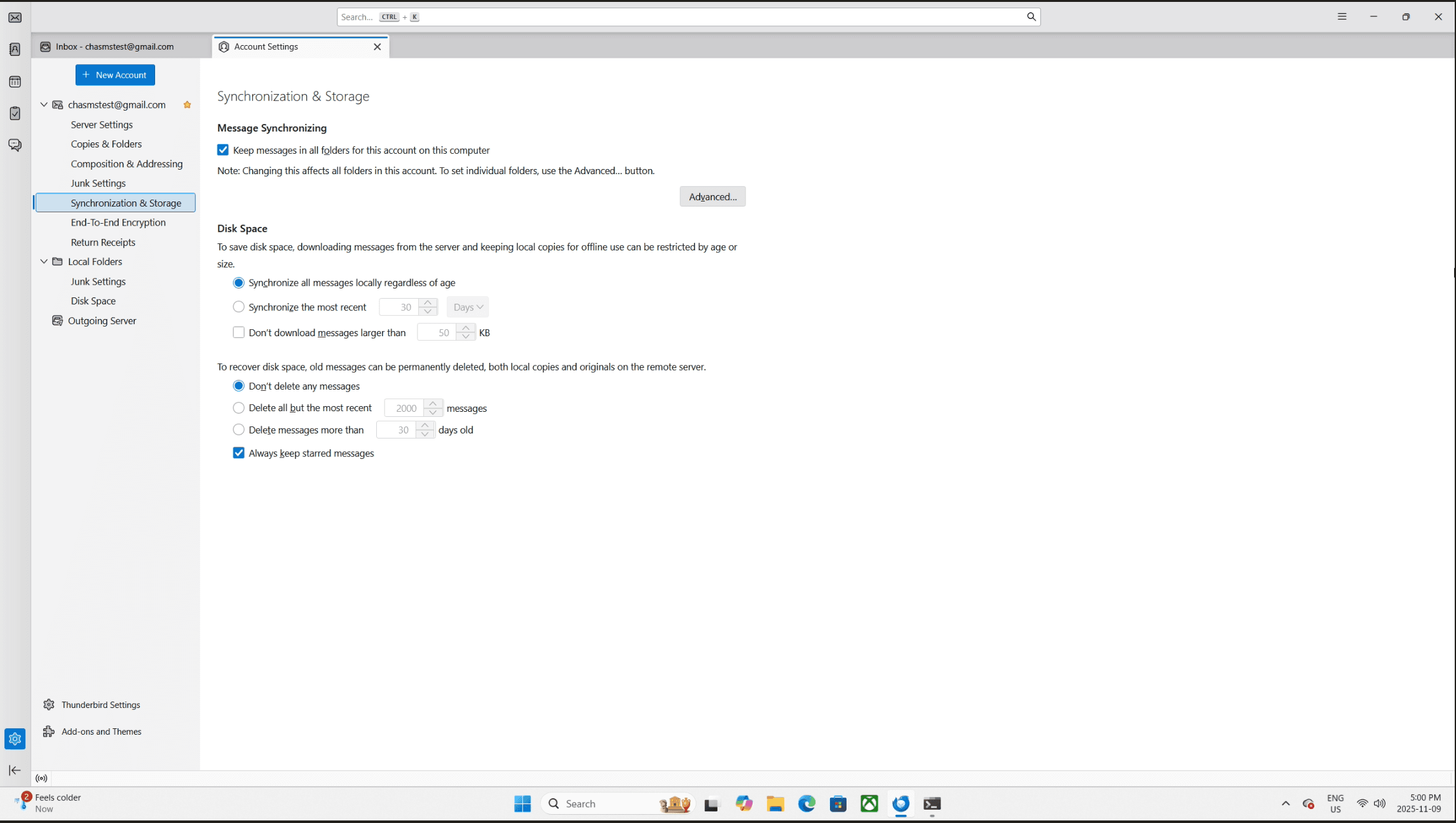The height and width of the screenshot is (823, 1456).
Task: Open the Days unit dropdown
Action: point(468,307)
